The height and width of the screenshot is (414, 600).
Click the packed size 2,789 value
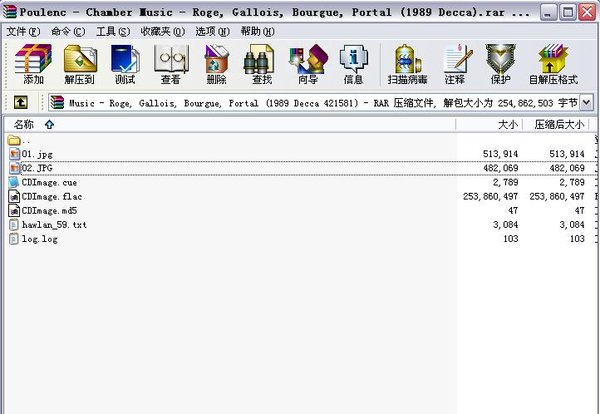(x=571, y=183)
